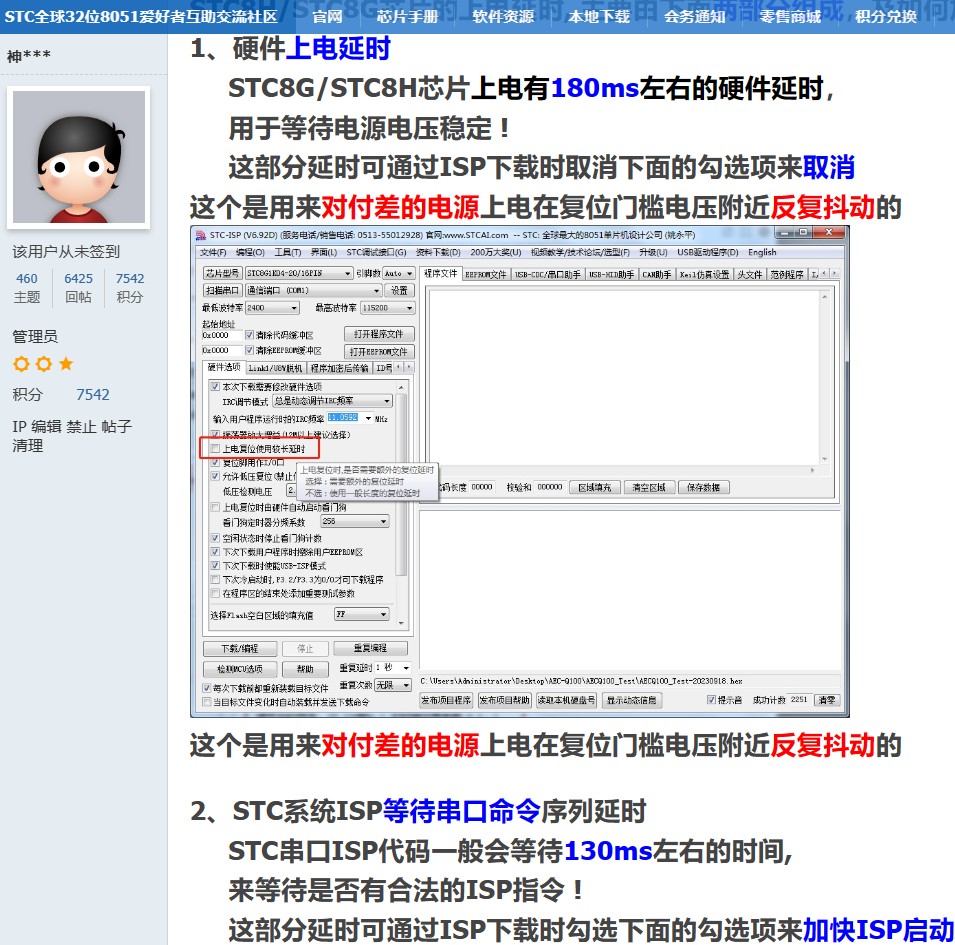Open 芯片手册 link in forum nav

407,16
